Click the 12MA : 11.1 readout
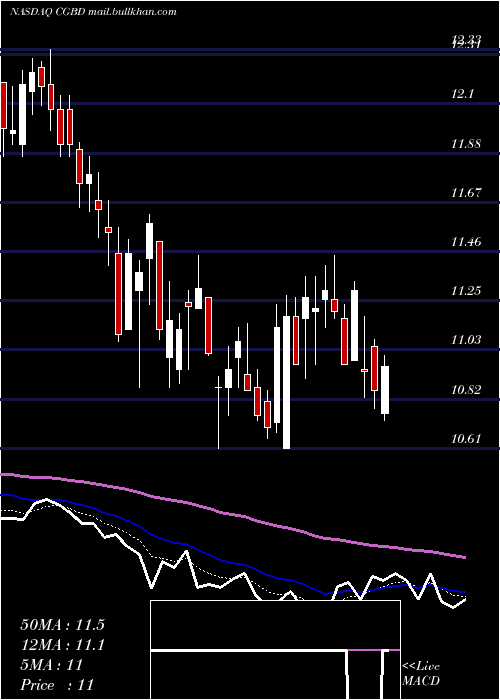500x700 pixels. pyautogui.click(x=62, y=645)
